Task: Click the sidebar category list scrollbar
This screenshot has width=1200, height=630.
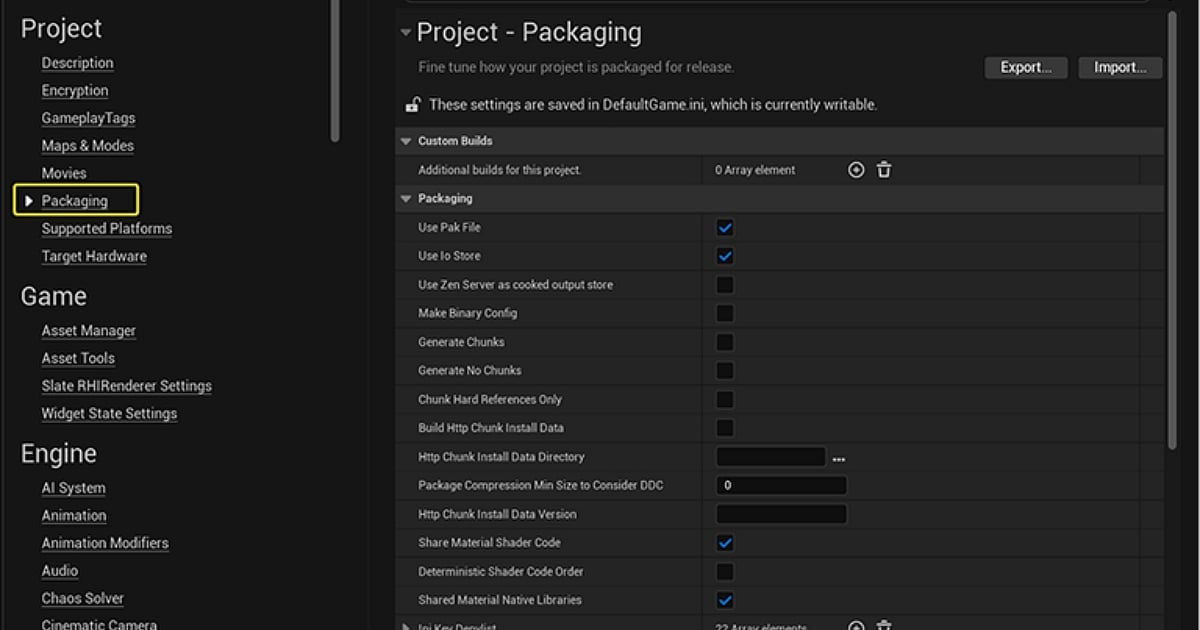Action: [x=335, y=70]
